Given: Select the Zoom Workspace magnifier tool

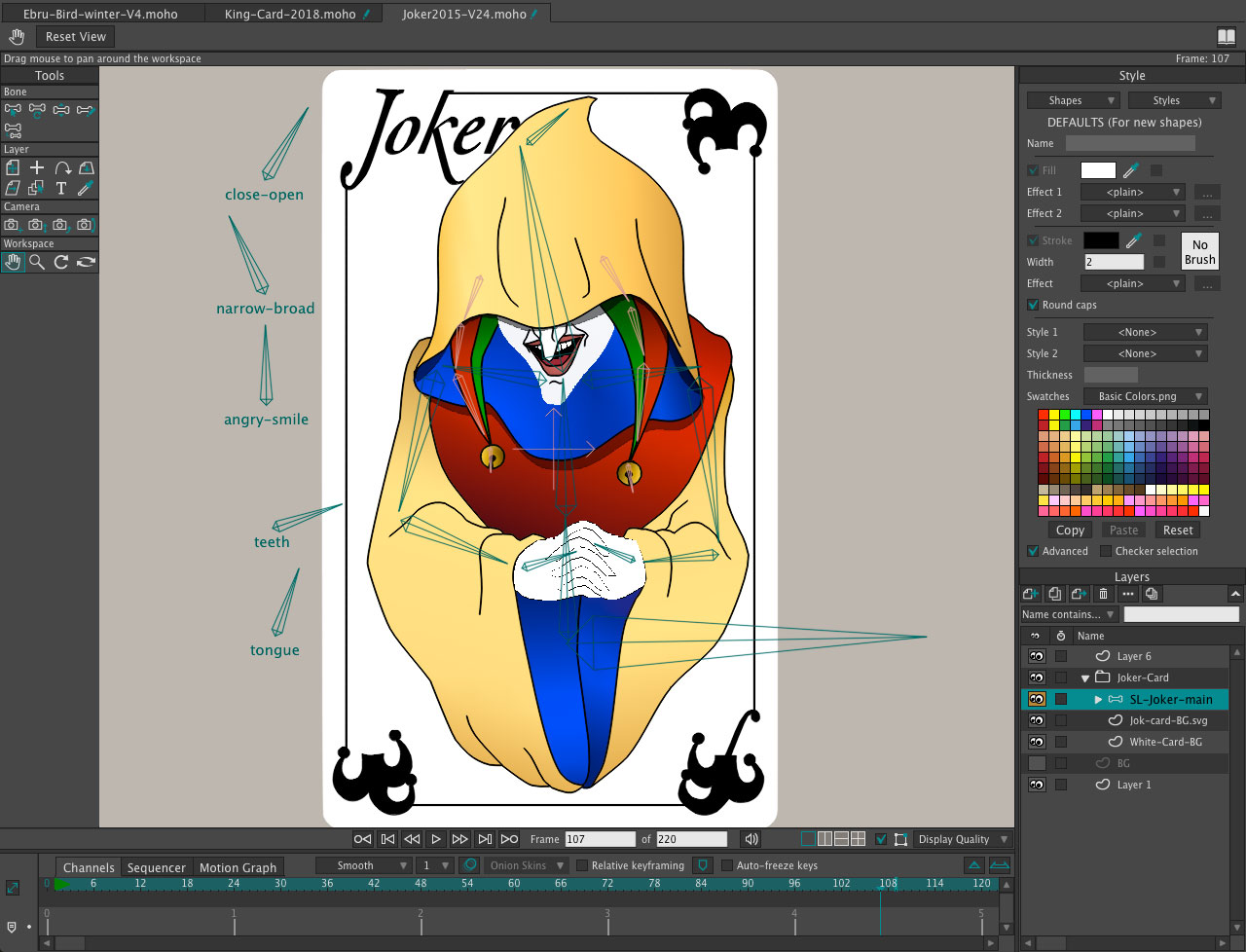Looking at the screenshot, I should click(37, 262).
